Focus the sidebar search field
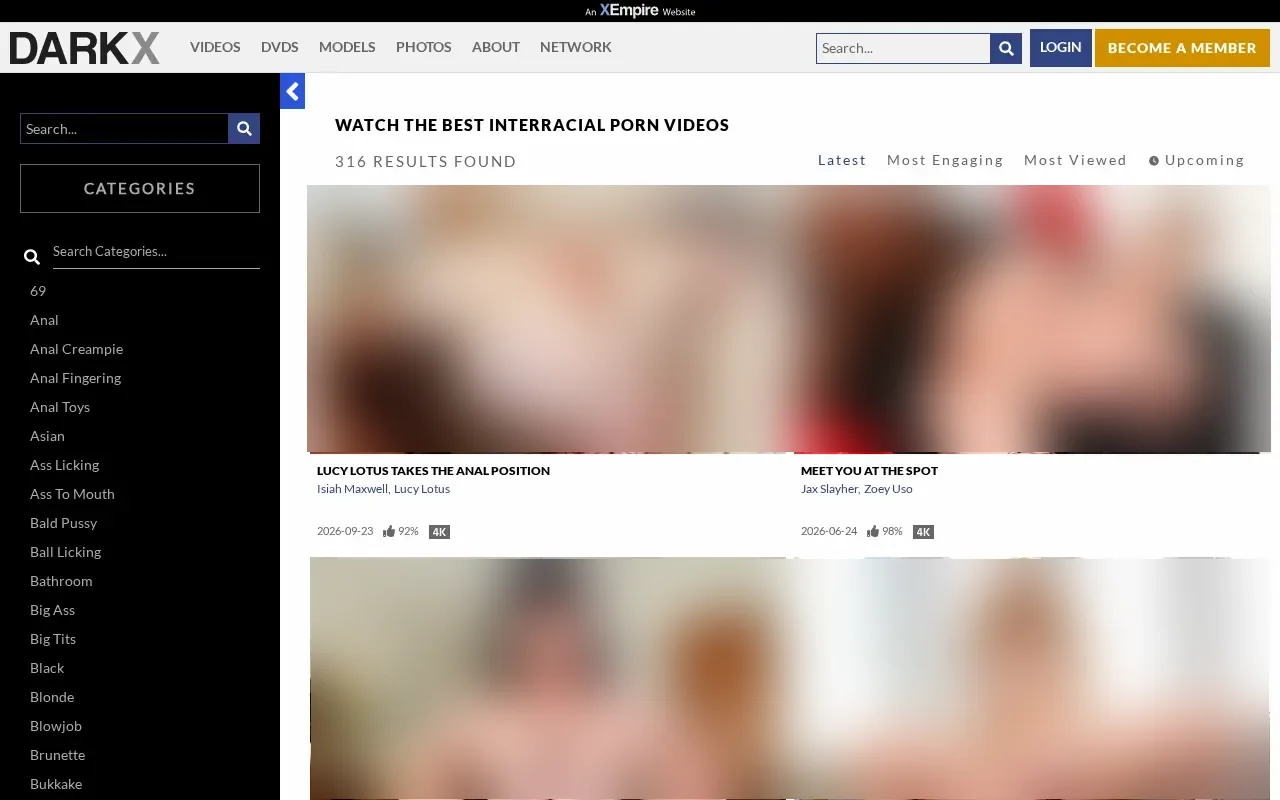The width and height of the screenshot is (1280, 800). (124, 129)
